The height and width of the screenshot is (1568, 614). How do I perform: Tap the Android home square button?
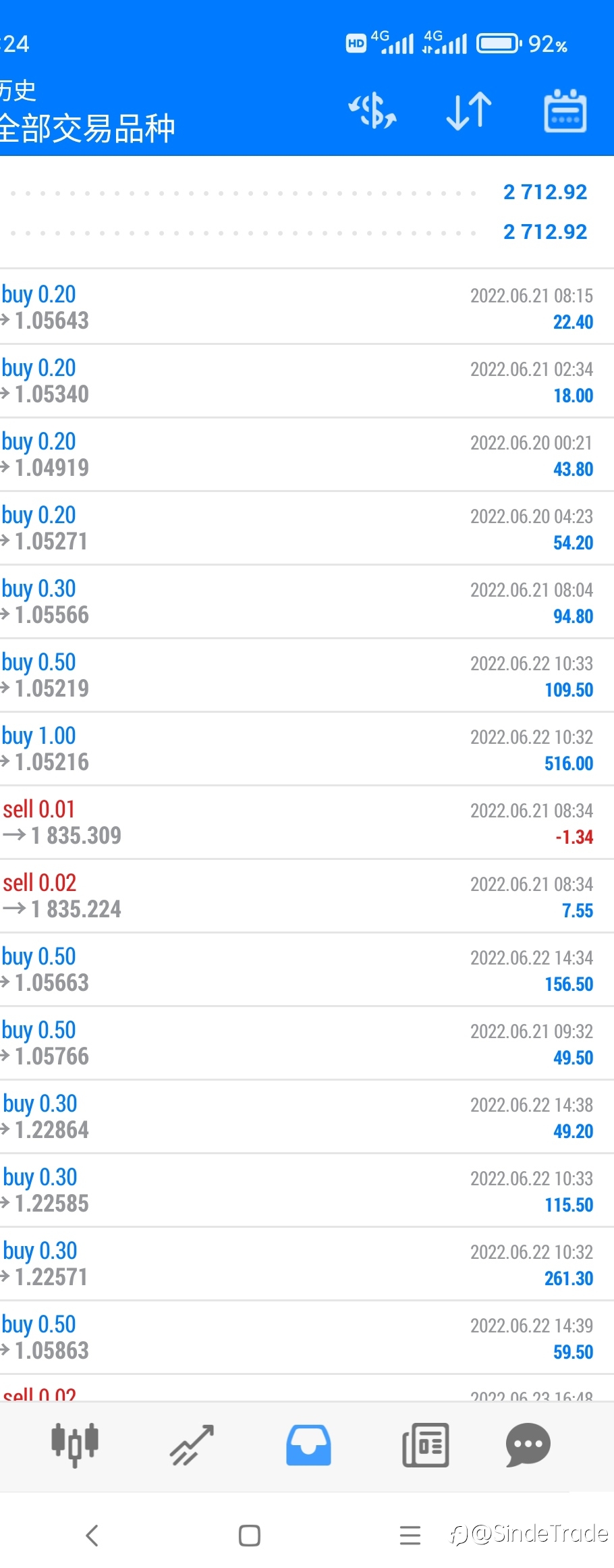coord(250,1536)
